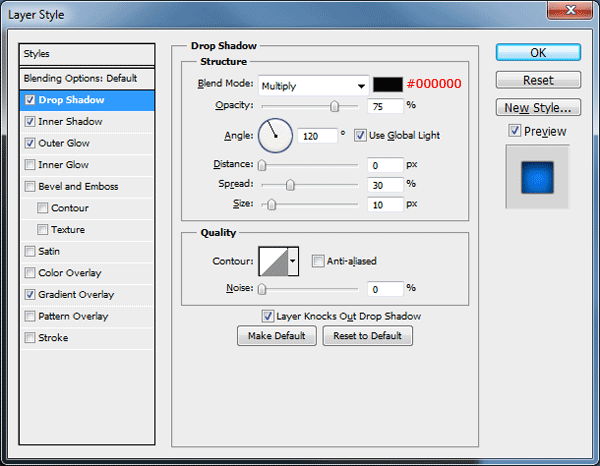The height and width of the screenshot is (466, 600).
Task: Toggle the Preview checkbox
Action: (x=514, y=131)
